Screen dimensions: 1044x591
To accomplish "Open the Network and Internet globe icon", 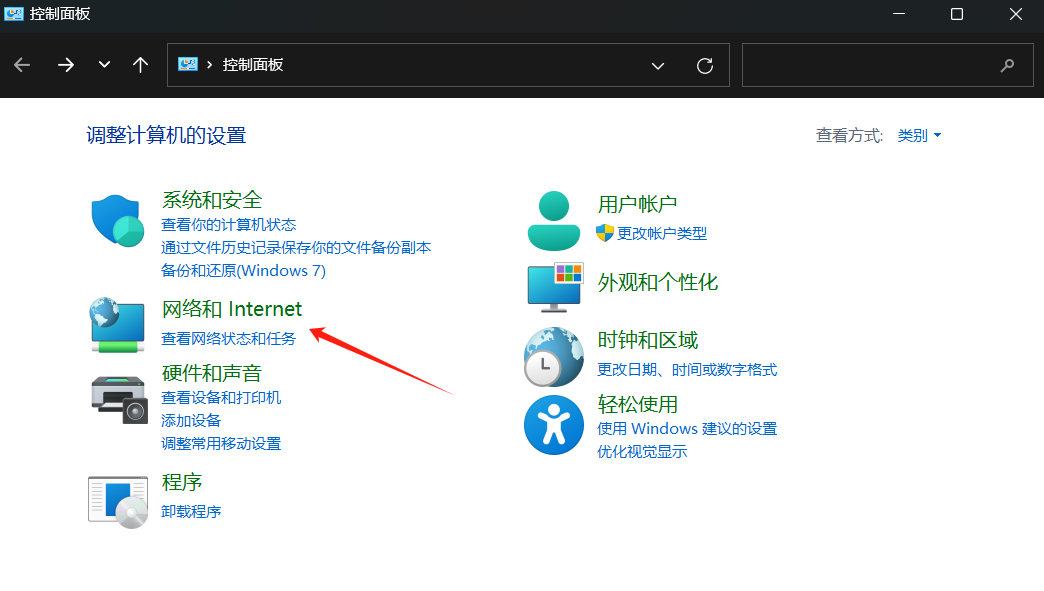I will point(118,325).
